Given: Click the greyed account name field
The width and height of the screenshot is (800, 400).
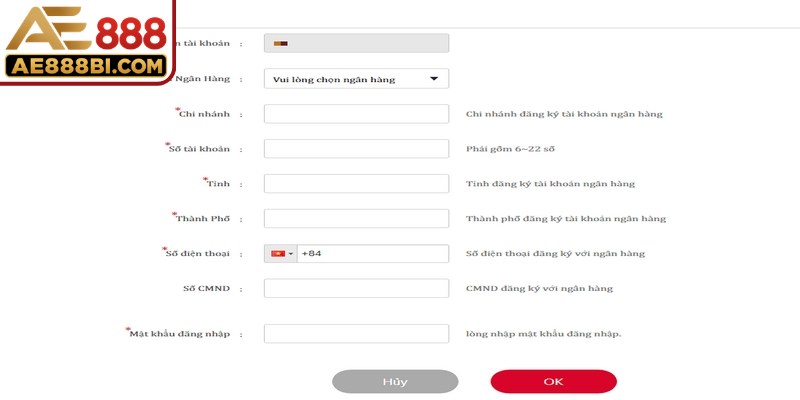Looking at the screenshot, I should pos(356,43).
